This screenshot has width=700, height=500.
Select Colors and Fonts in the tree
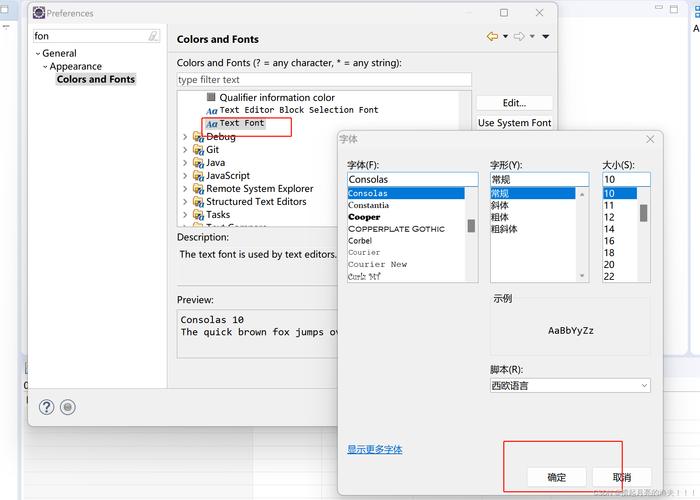(96, 79)
